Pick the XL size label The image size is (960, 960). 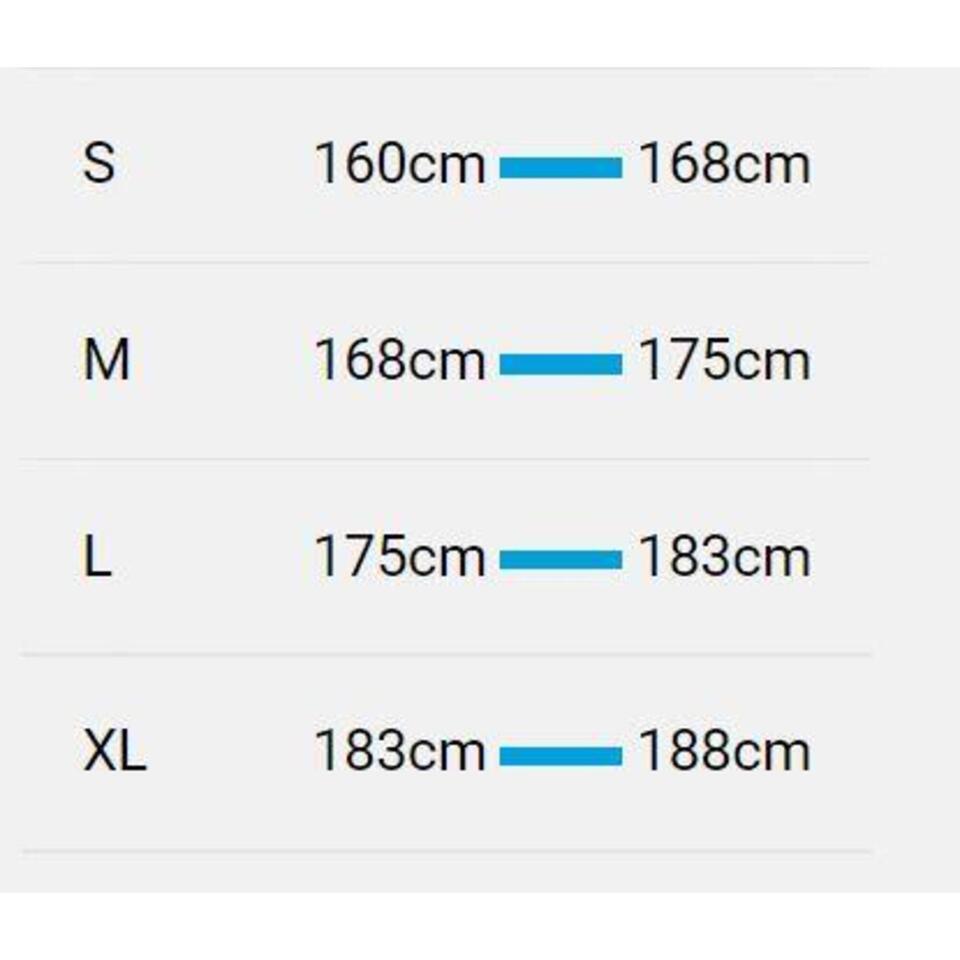point(114,752)
